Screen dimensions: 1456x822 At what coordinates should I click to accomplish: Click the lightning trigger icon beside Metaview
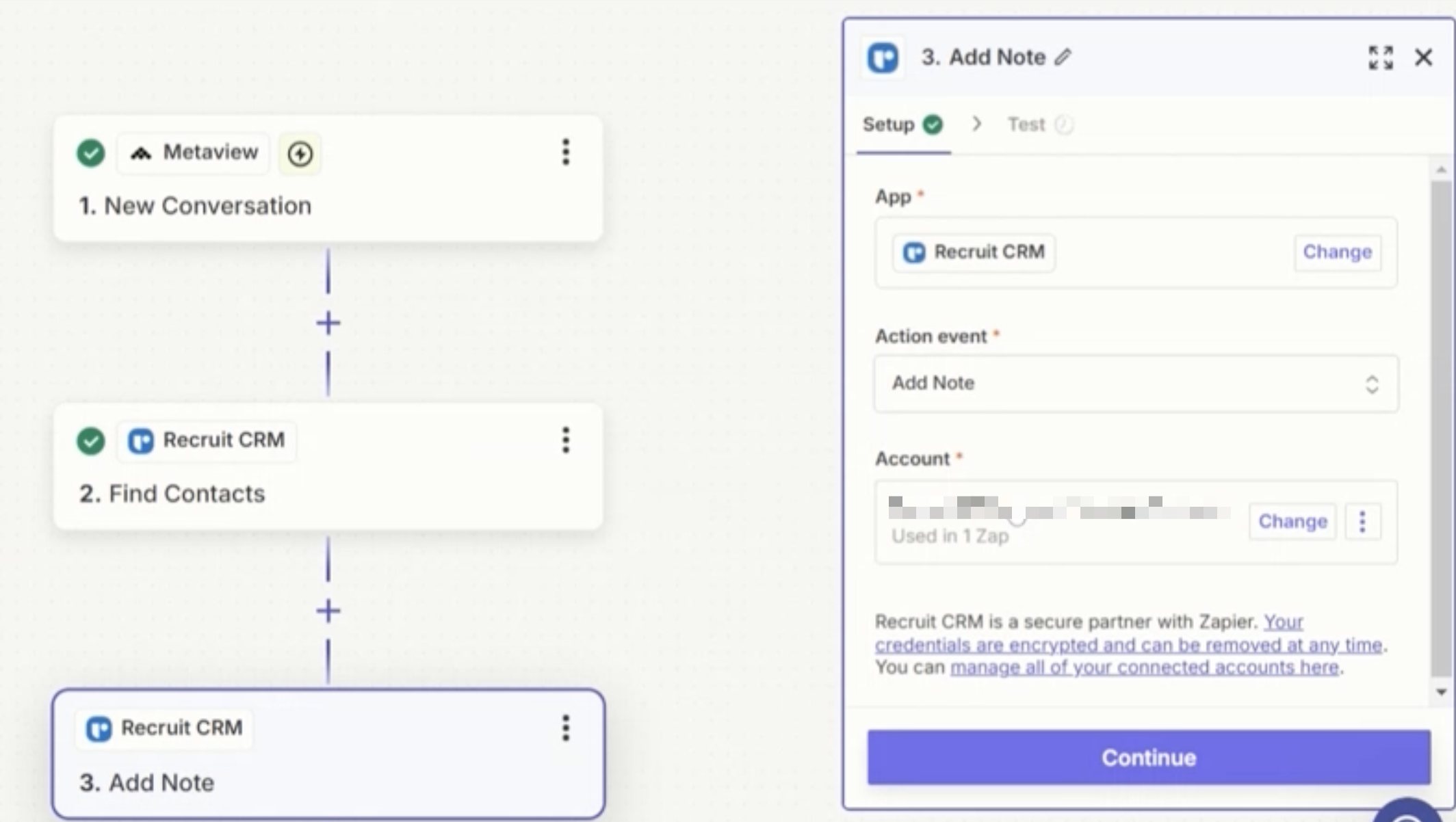300,153
